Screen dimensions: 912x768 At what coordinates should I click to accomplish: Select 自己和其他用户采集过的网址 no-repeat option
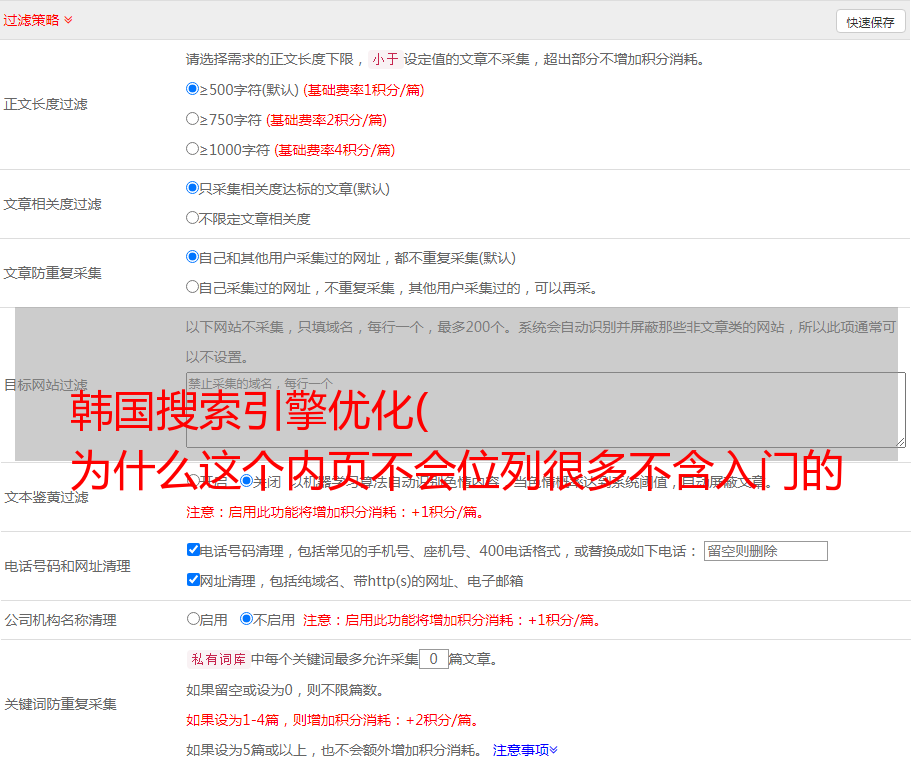[193, 257]
